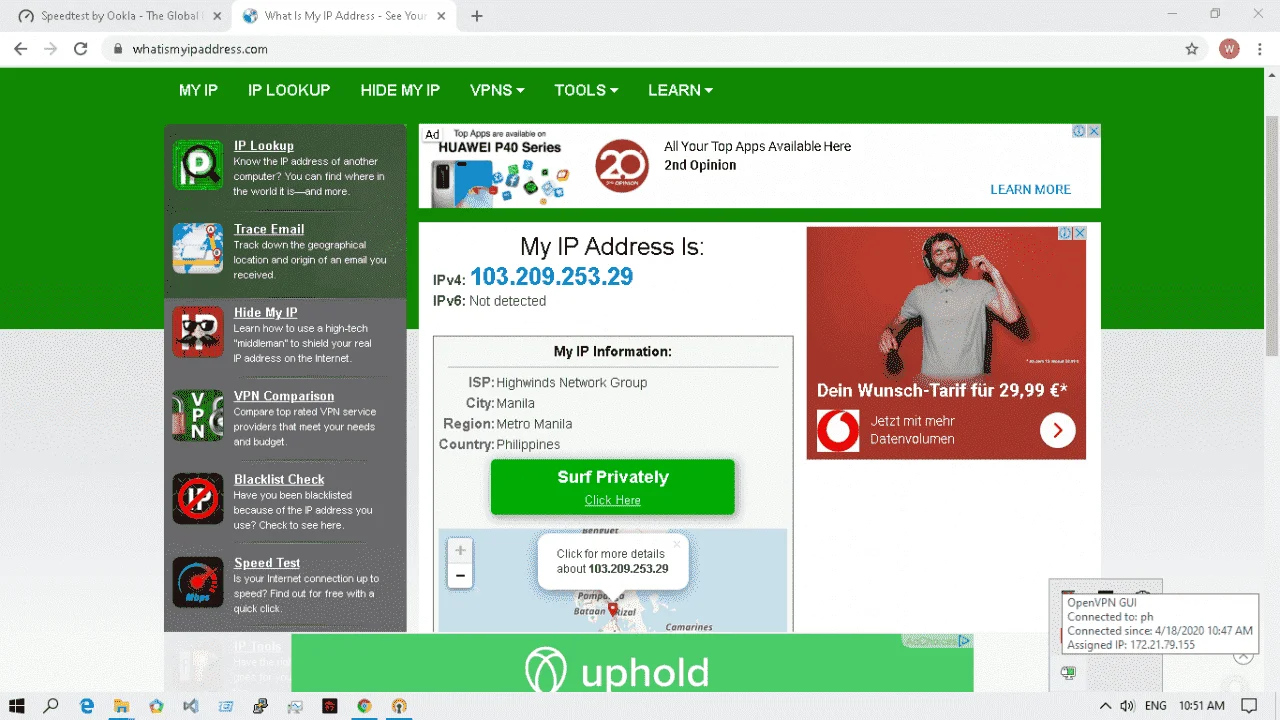Open Windows search from the taskbar
This screenshot has height=720, width=1280.
point(51,706)
